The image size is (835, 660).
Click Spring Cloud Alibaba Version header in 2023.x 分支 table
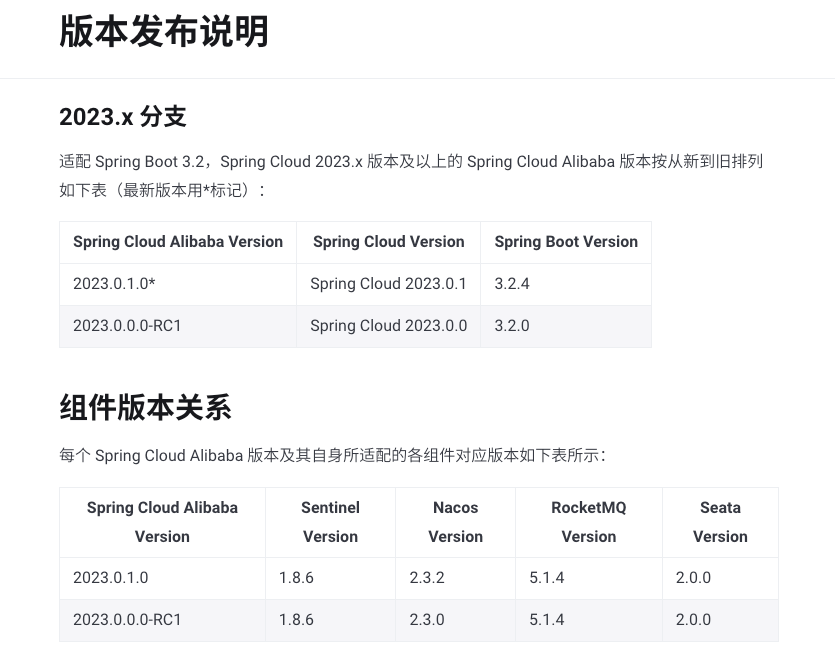click(178, 242)
